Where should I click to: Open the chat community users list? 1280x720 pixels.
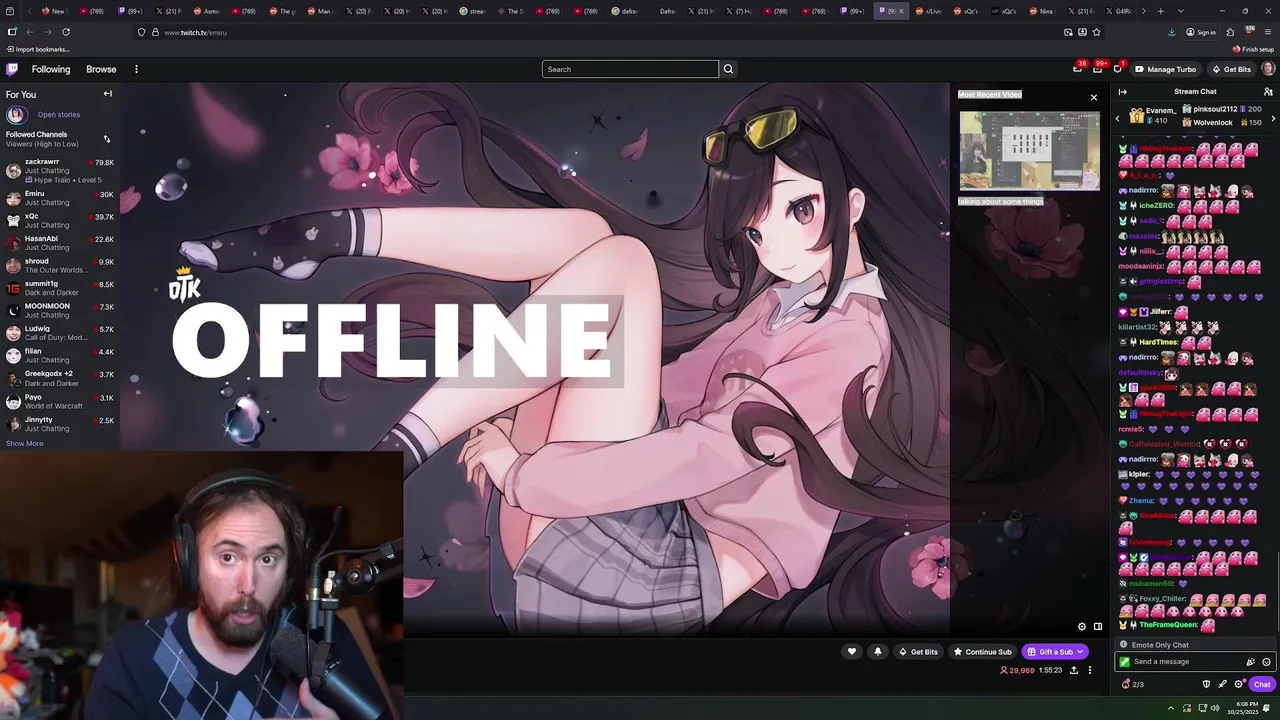(1268, 91)
